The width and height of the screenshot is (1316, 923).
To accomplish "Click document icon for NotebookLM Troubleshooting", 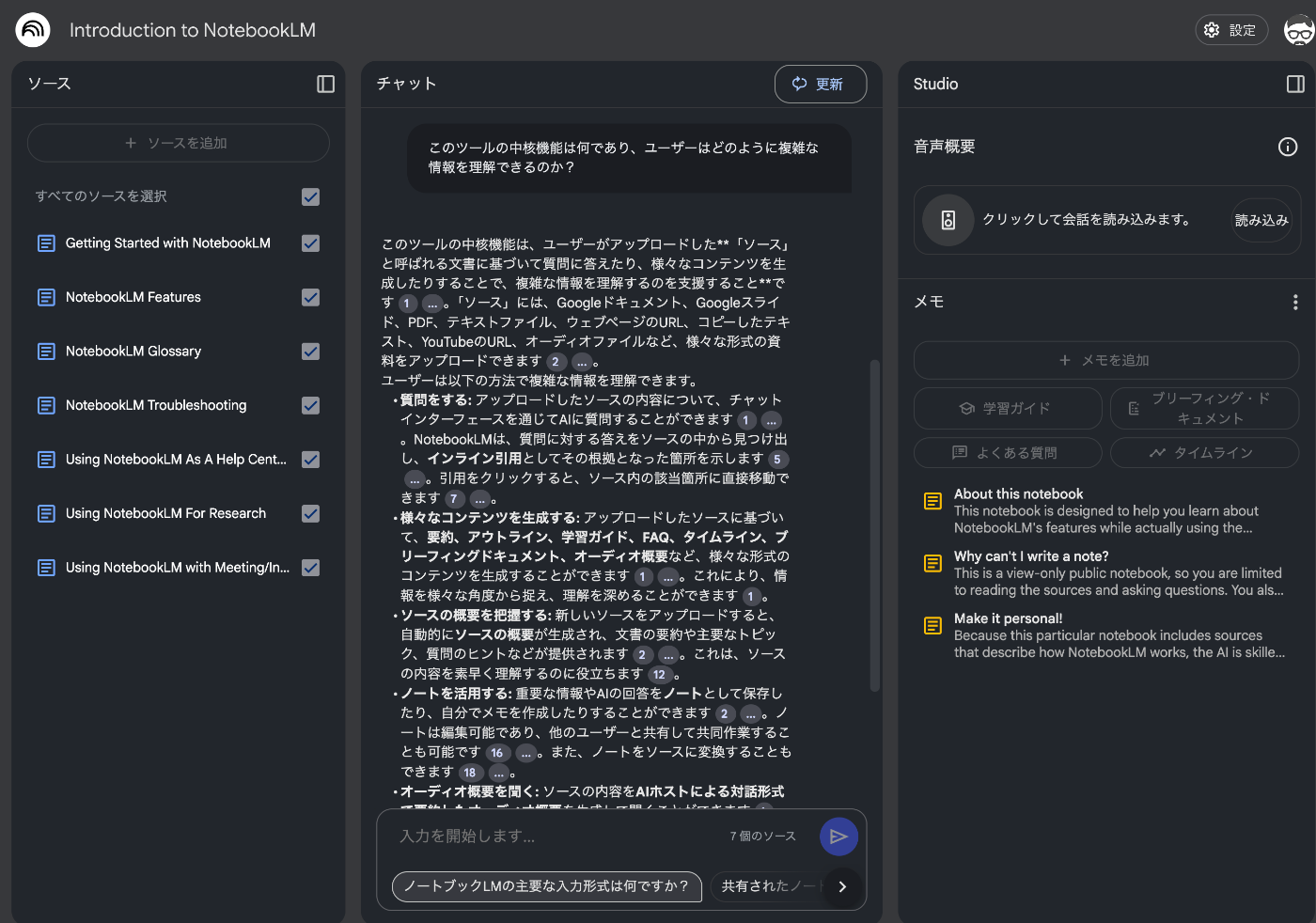I will 46,405.
